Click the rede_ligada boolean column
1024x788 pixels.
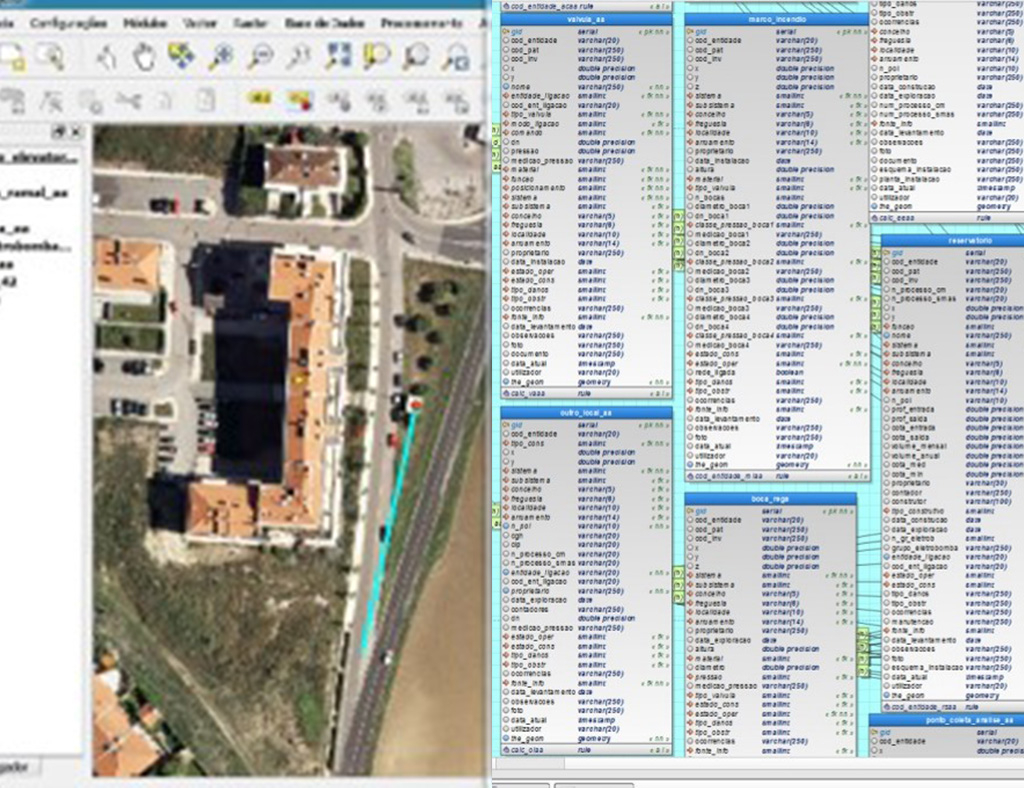[777, 373]
